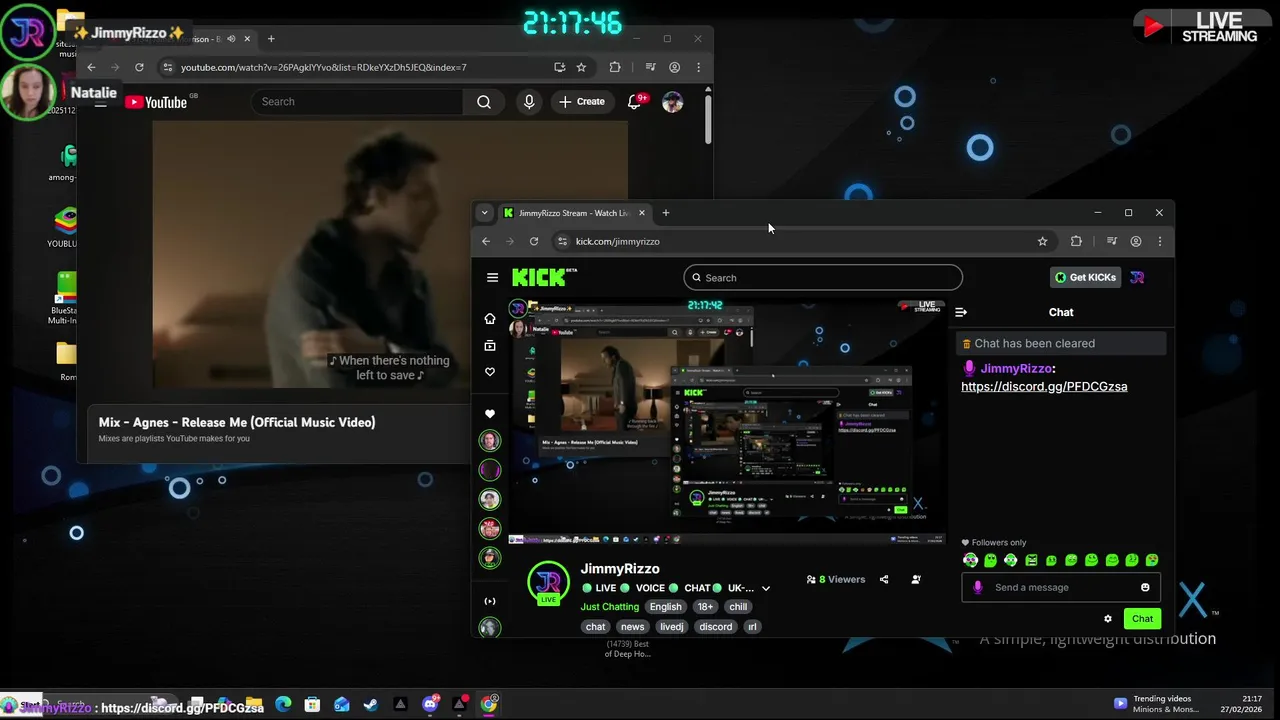Click the green Chat send button
The width and height of the screenshot is (1280, 720).
[1142, 619]
